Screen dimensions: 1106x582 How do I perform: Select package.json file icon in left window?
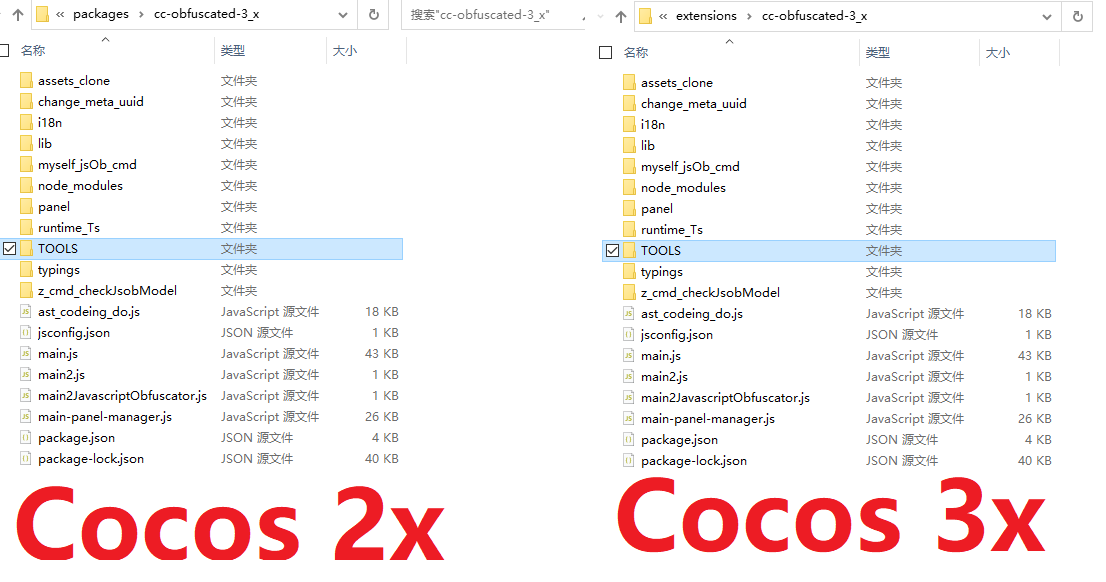pyautogui.click(x=25, y=437)
